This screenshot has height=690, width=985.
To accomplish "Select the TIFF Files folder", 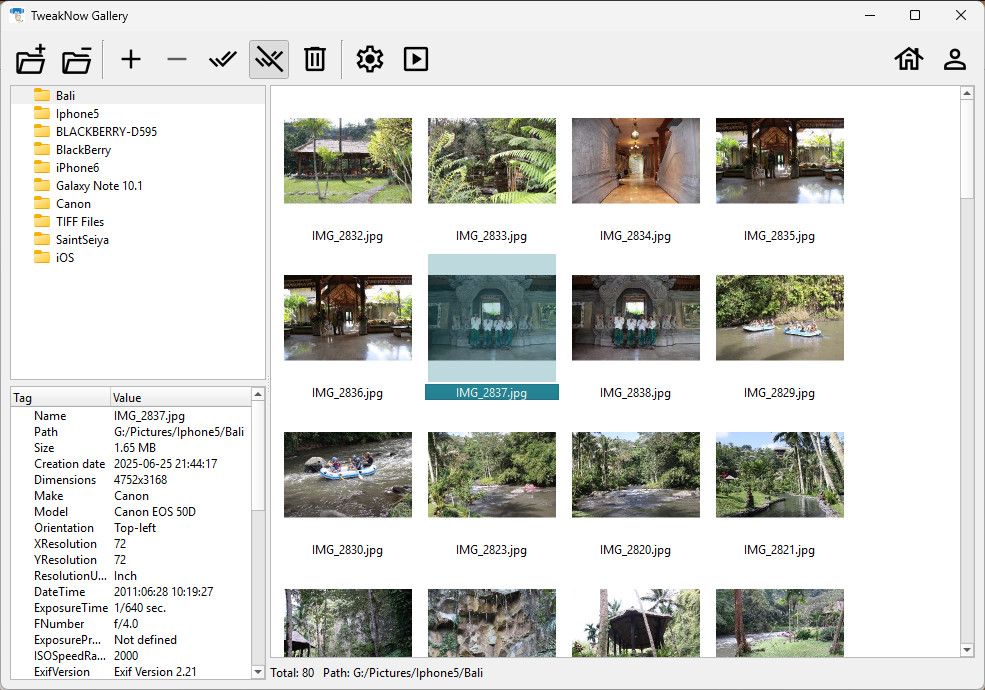I will point(79,222).
